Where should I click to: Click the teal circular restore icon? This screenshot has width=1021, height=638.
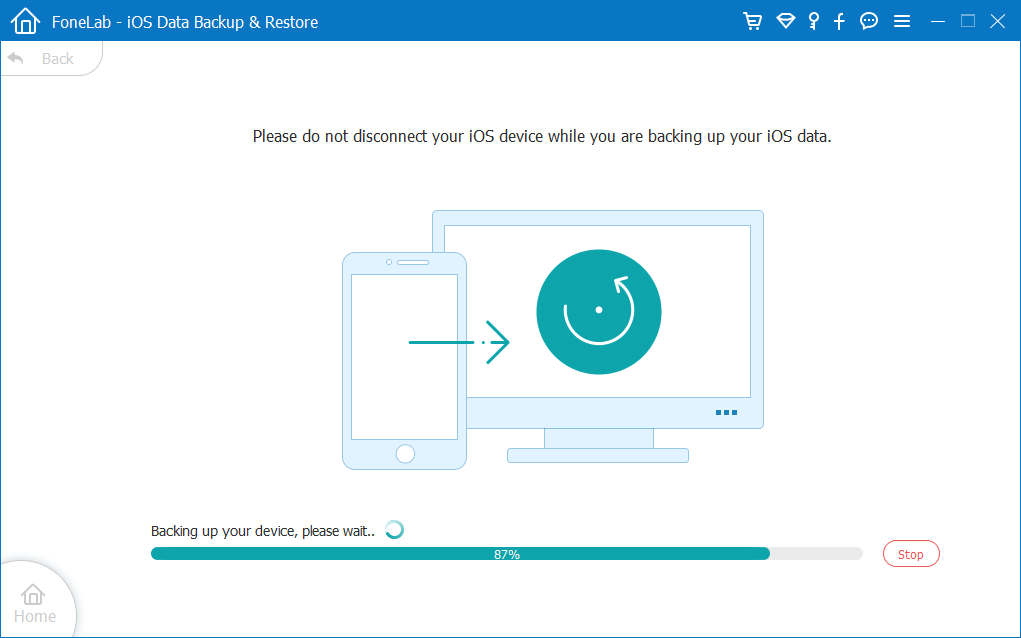[598, 311]
